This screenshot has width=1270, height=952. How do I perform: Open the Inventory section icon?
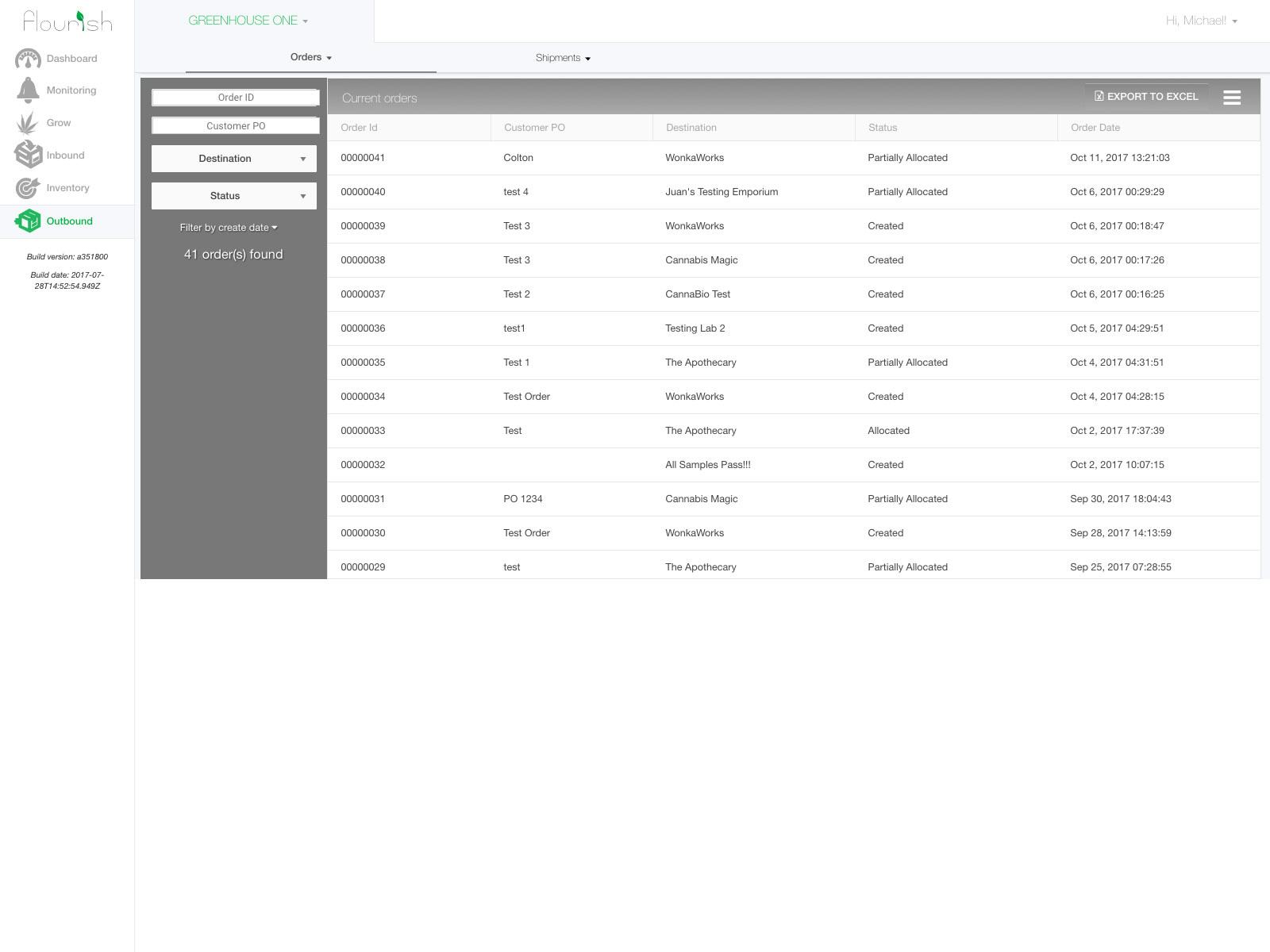pos(27,188)
